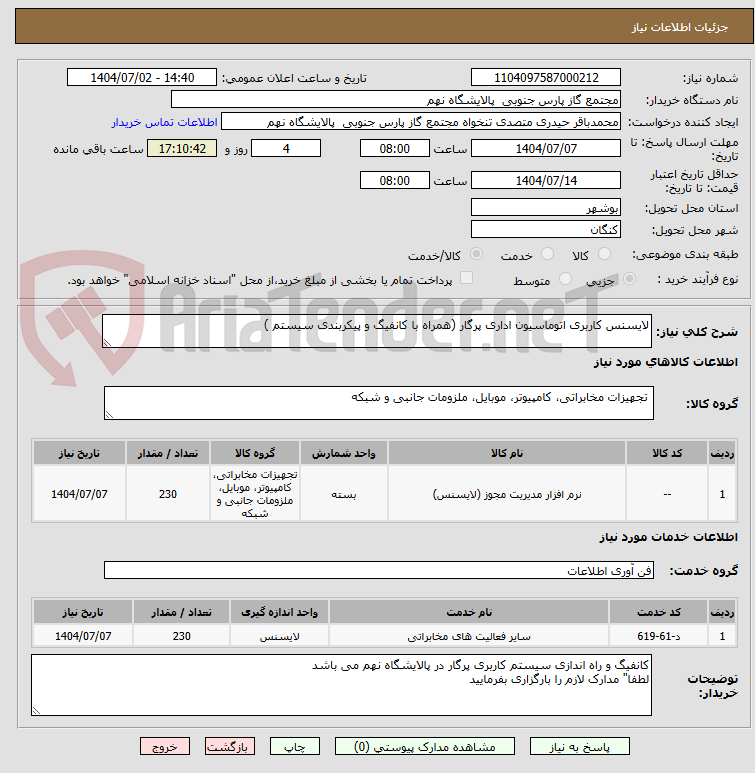Viewport: 755px width, 773px height.
Task: Select the کالا/خدمت radio button
Action: point(476,254)
